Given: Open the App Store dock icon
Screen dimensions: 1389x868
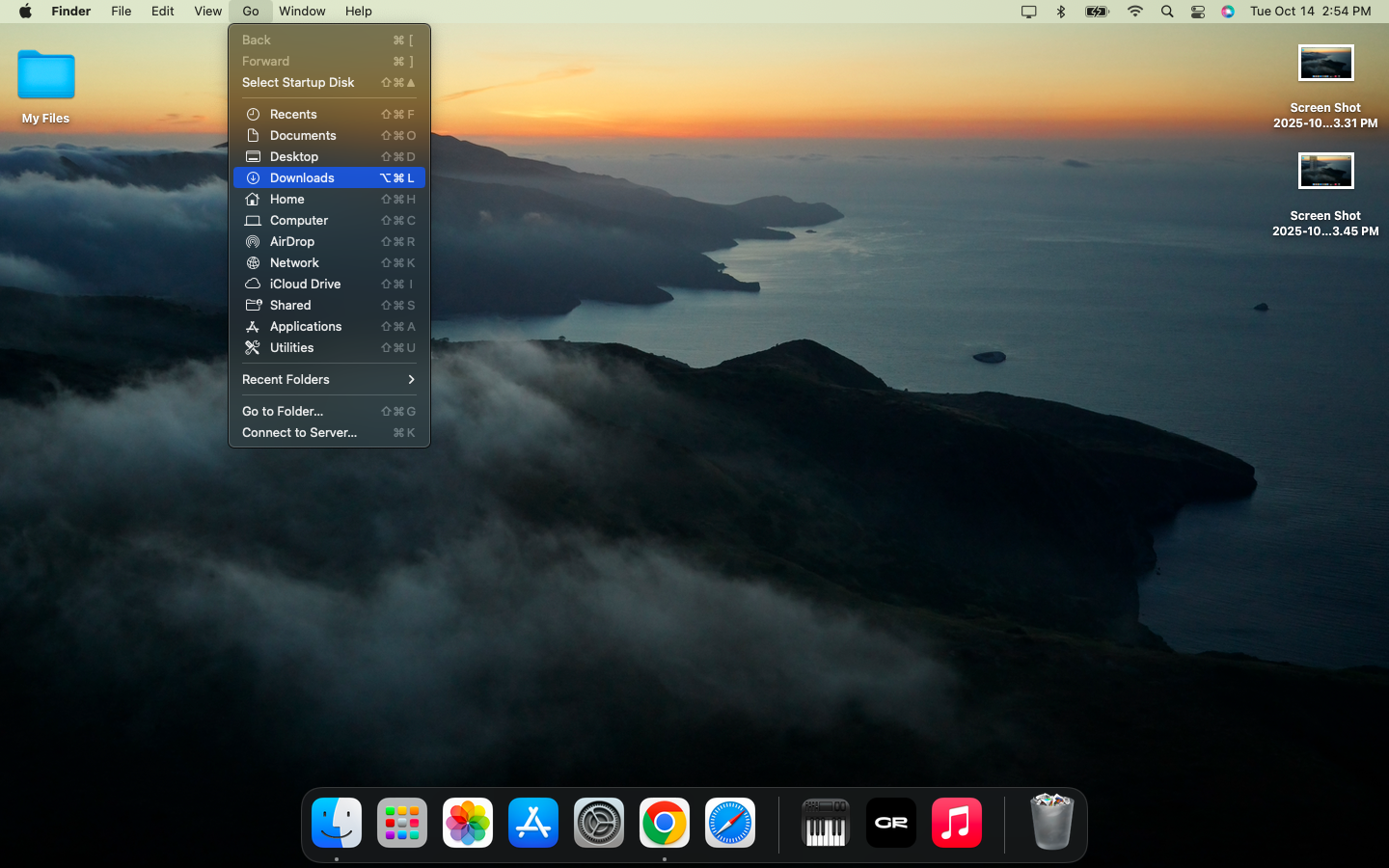Looking at the screenshot, I should coord(533,824).
